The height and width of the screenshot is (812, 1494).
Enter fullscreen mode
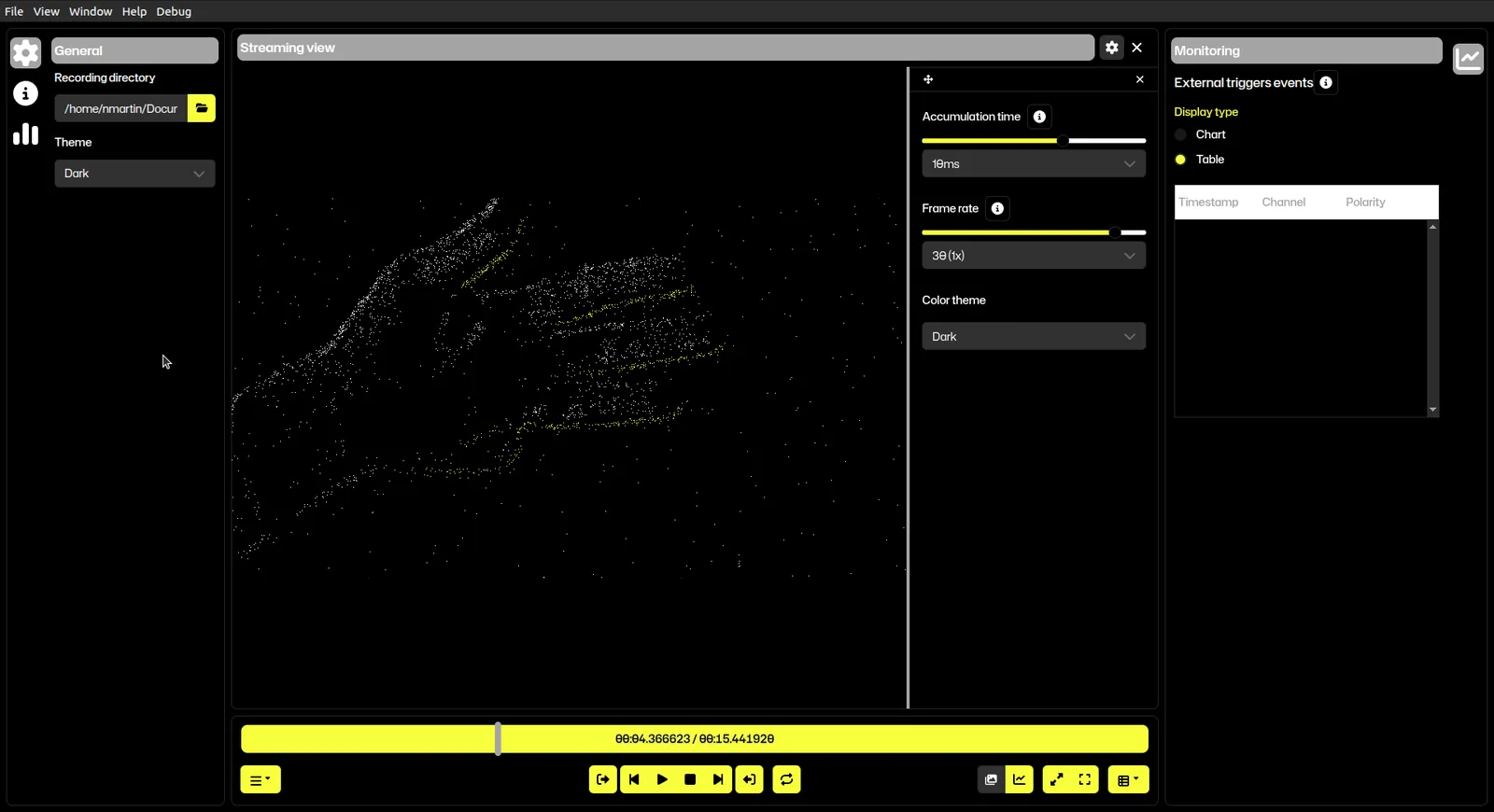coord(1085,779)
